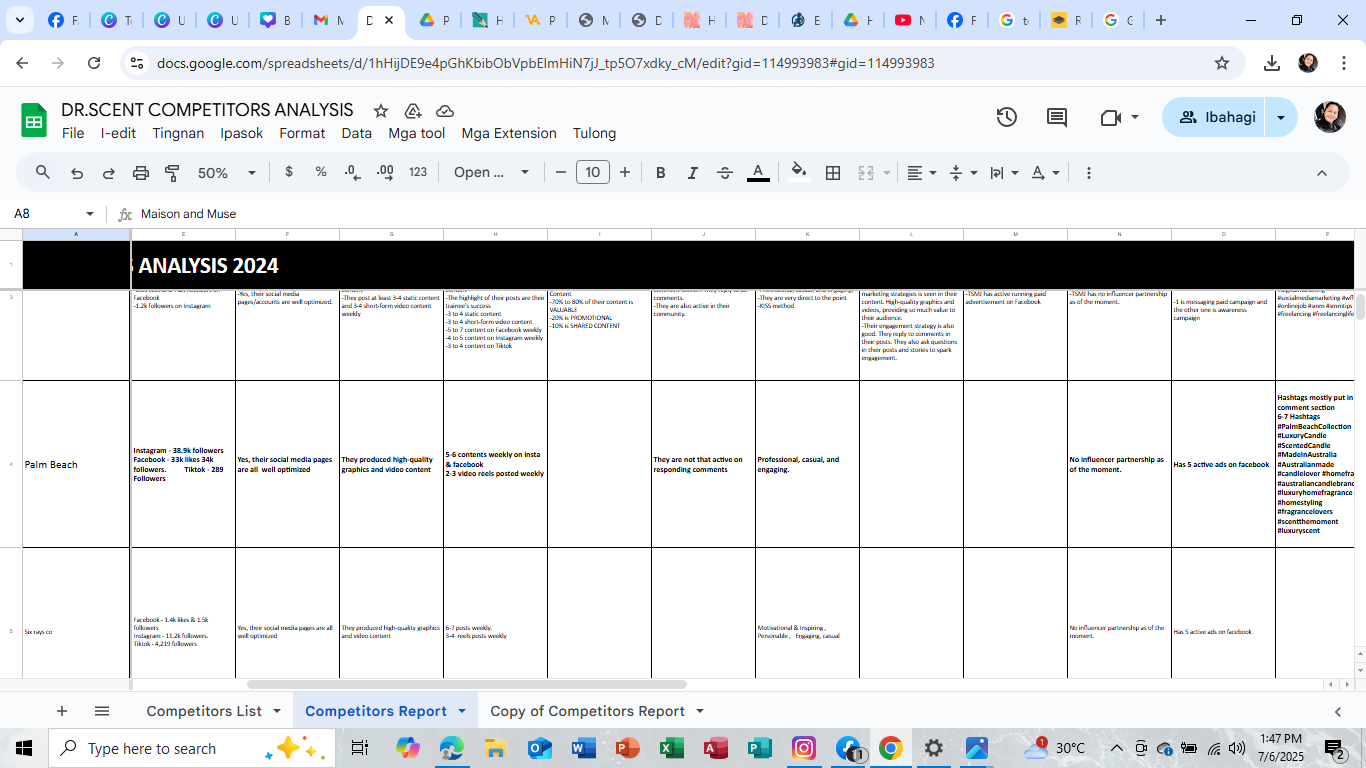Open the Competitors Report tab menu arrow
The width and height of the screenshot is (1366, 768).
click(462, 711)
